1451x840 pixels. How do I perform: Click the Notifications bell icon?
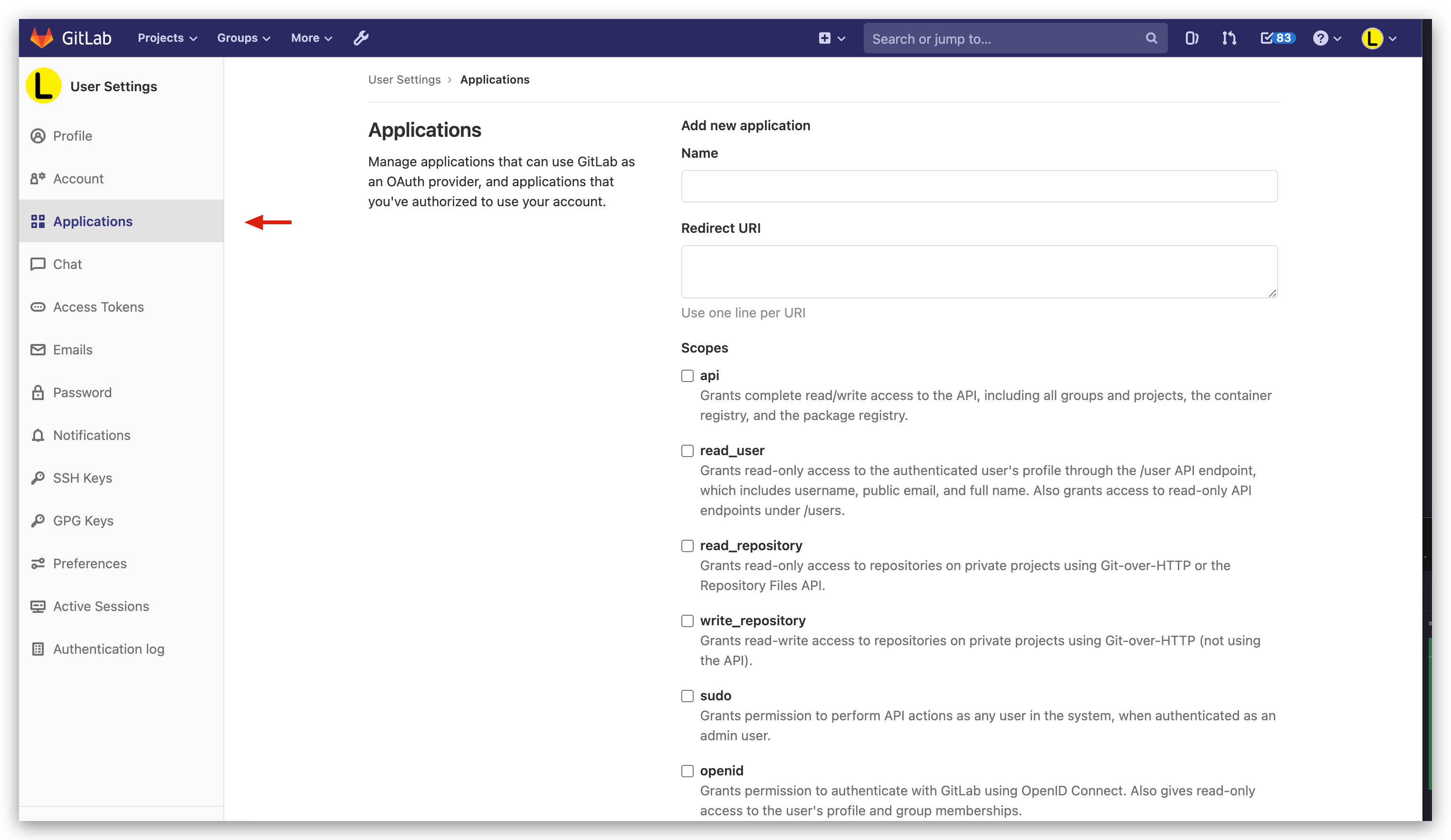click(x=38, y=435)
